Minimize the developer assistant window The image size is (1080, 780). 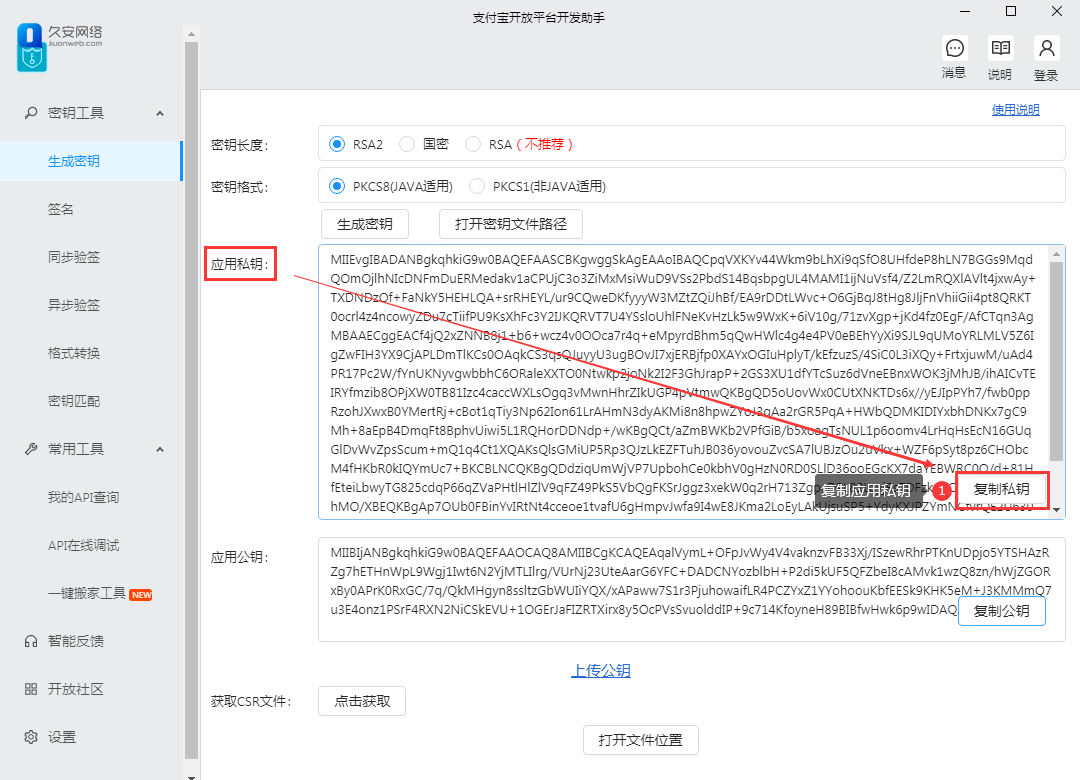click(x=965, y=12)
